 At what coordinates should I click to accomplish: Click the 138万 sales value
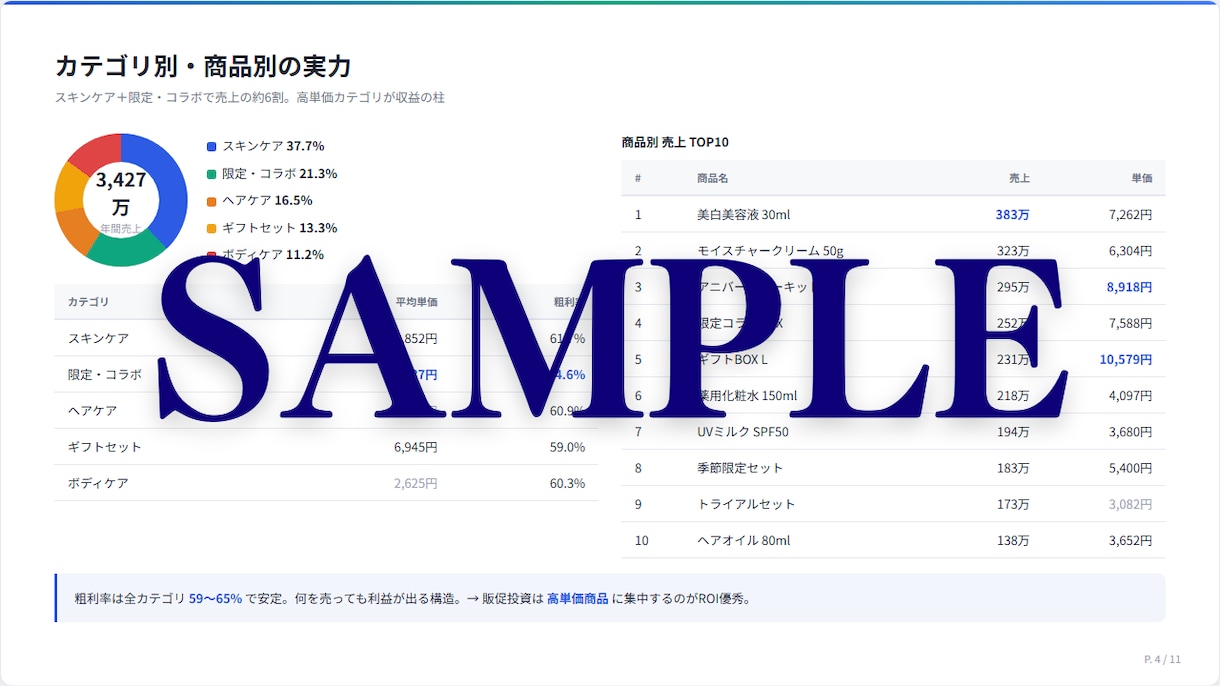pyautogui.click(x=1012, y=541)
